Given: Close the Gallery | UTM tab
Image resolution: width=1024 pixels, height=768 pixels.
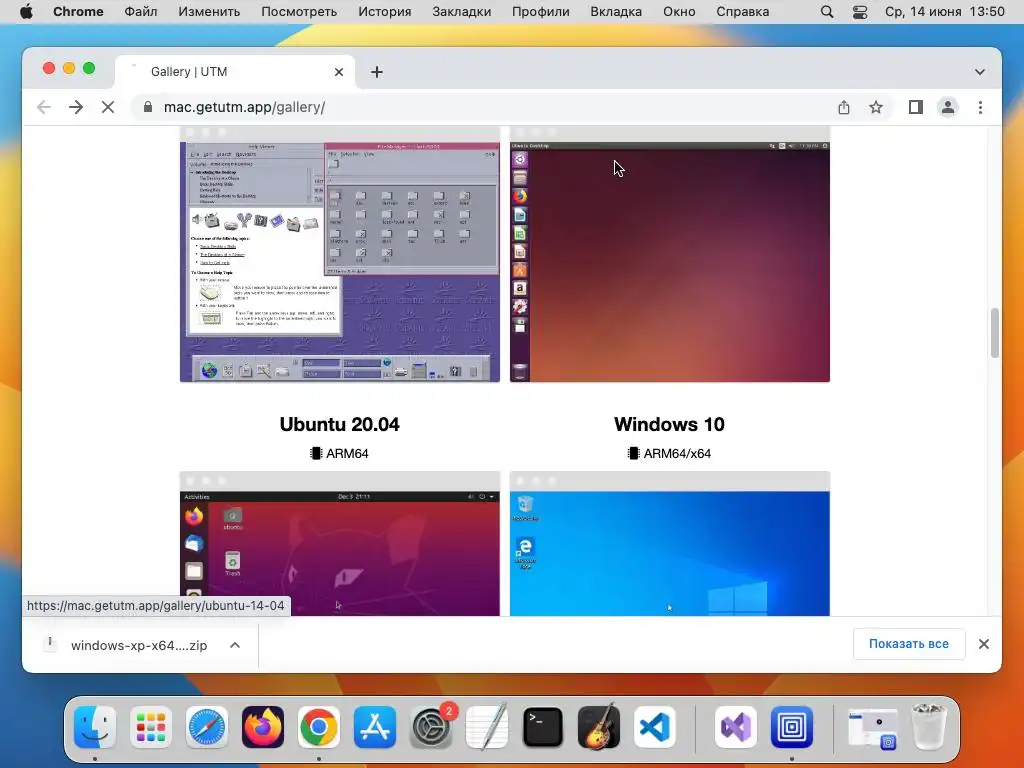Looking at the screenshot, I should [x=339, y=72].
